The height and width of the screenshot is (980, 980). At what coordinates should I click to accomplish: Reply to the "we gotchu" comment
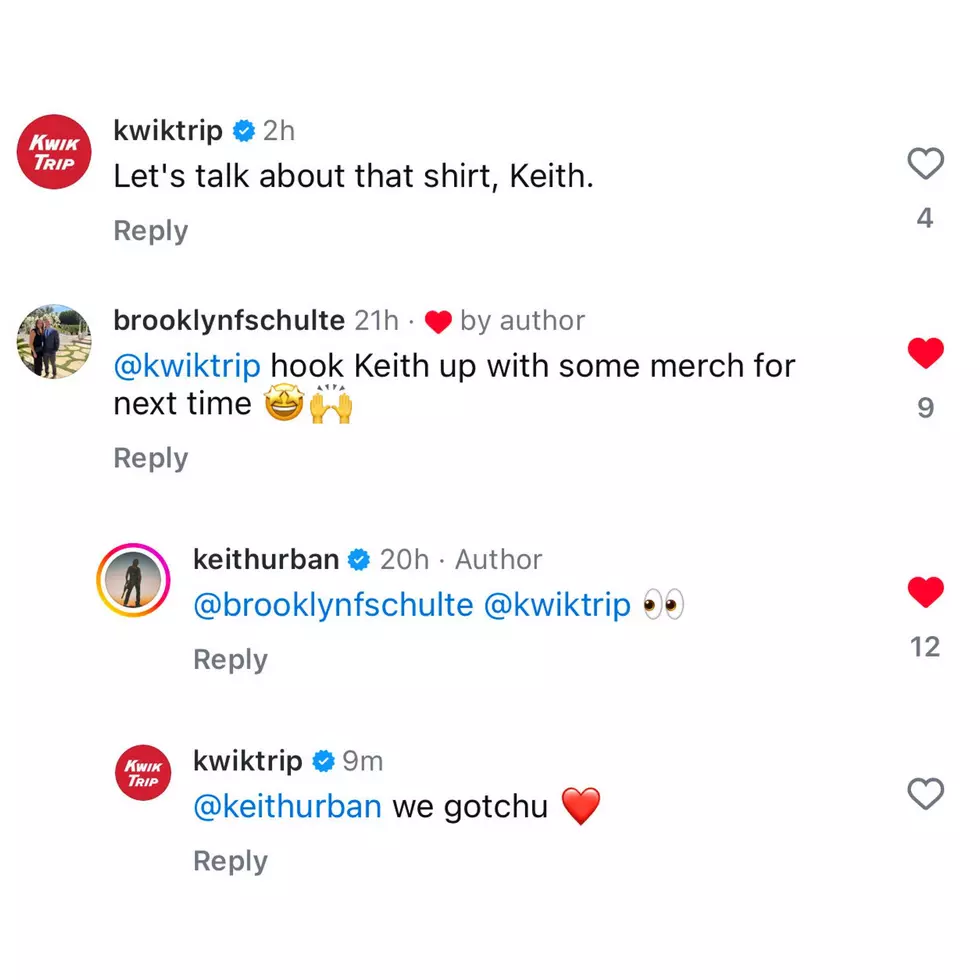point(231,861)
